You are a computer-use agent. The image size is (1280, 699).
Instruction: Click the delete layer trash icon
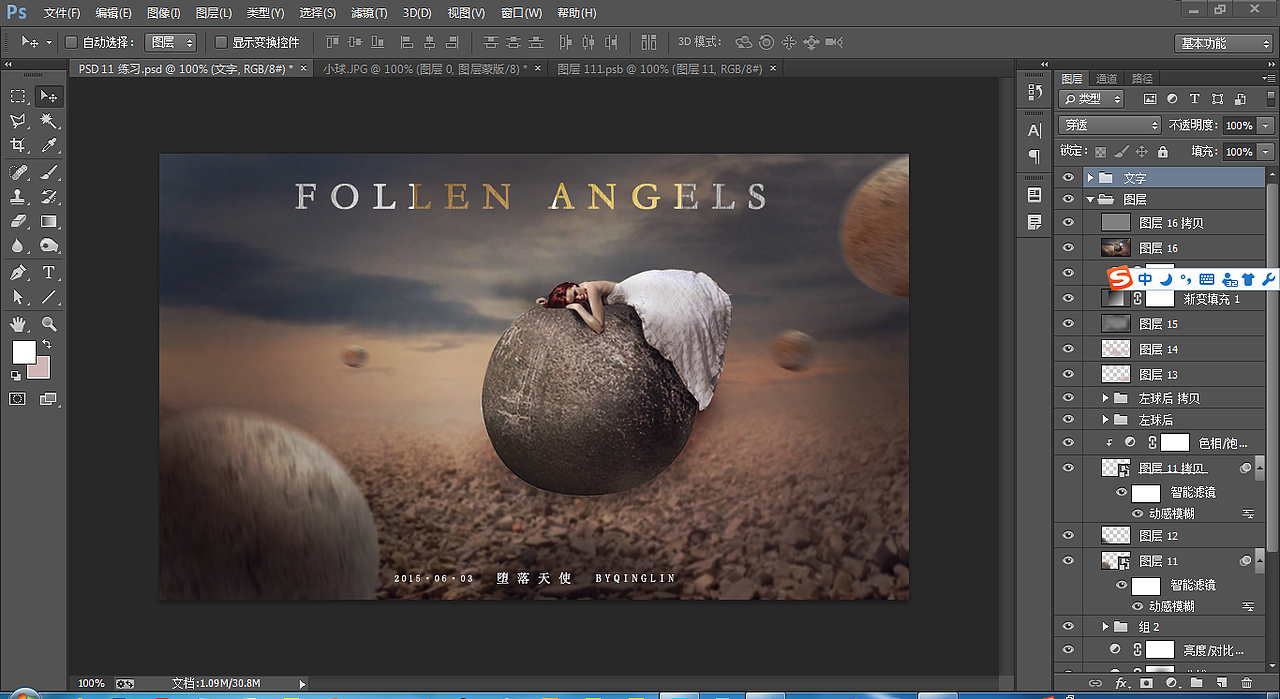pyautogui.click(x=1245, y=683)
